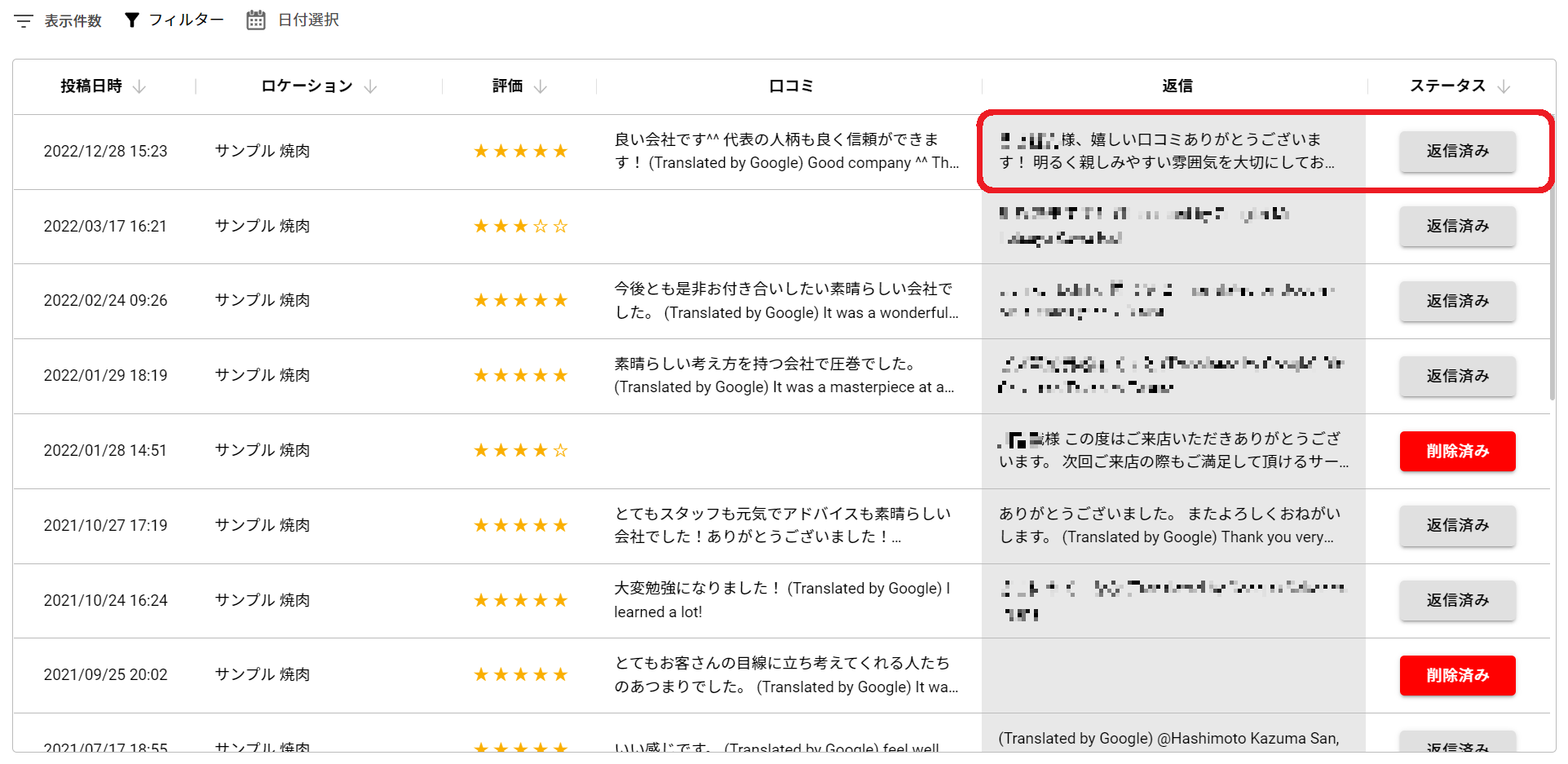Click the 口コミ column header
The height and width of the screenshot is (764, 1568).
790,86
